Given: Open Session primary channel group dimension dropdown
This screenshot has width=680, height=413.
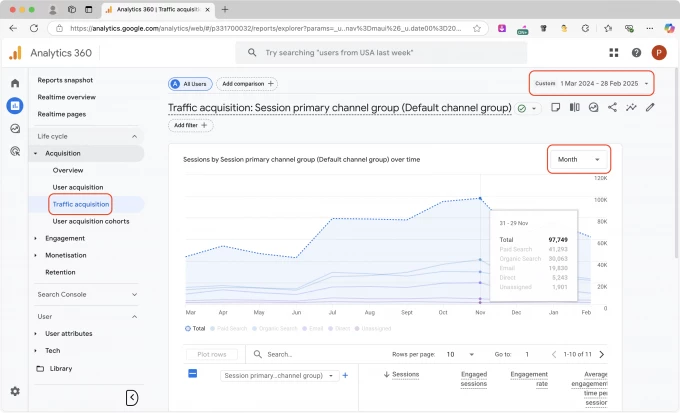Looking at the screenshot, I should 278,375.
